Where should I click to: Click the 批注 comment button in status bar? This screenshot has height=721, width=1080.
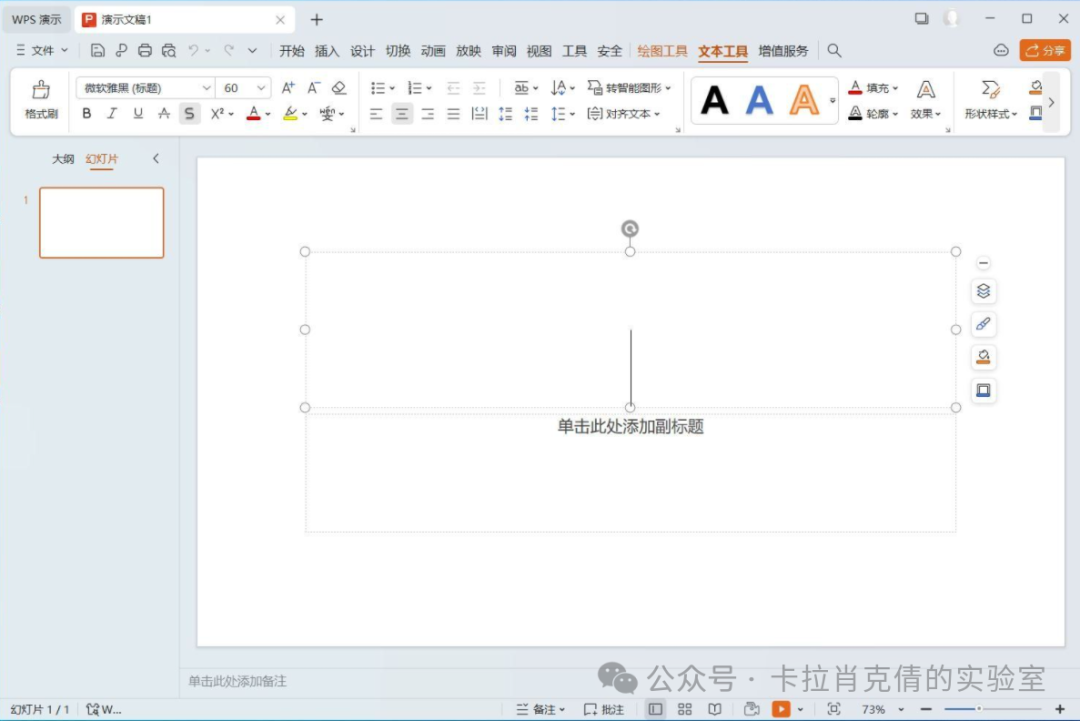tap(604, 709)
